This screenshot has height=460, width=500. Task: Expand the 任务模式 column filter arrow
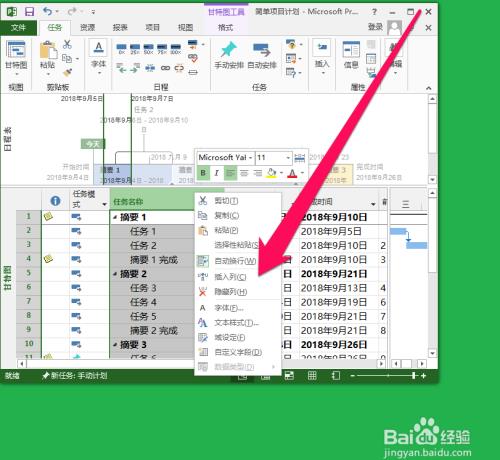tap(104, 204)
